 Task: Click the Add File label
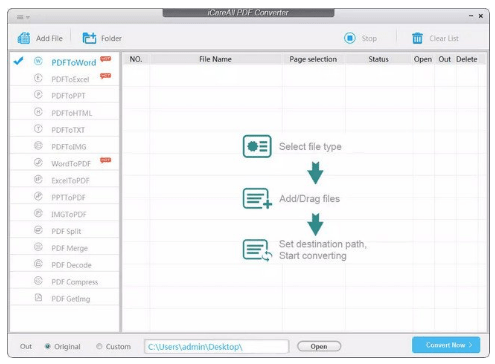tap(49, 38)
